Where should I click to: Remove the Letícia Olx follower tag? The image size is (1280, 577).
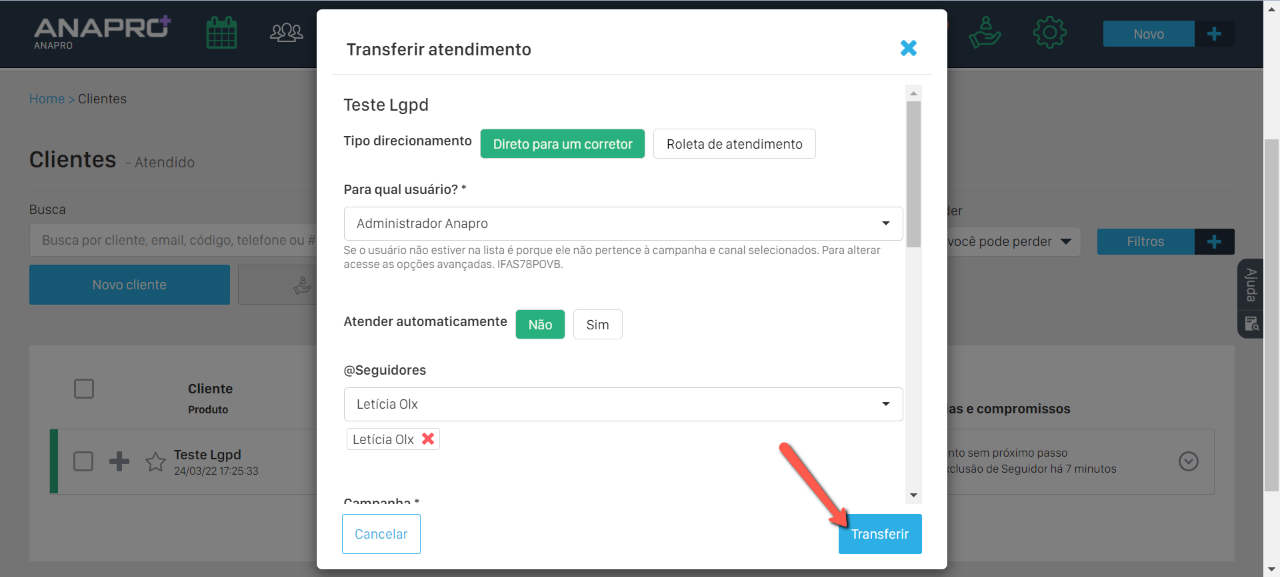(428, 439)
